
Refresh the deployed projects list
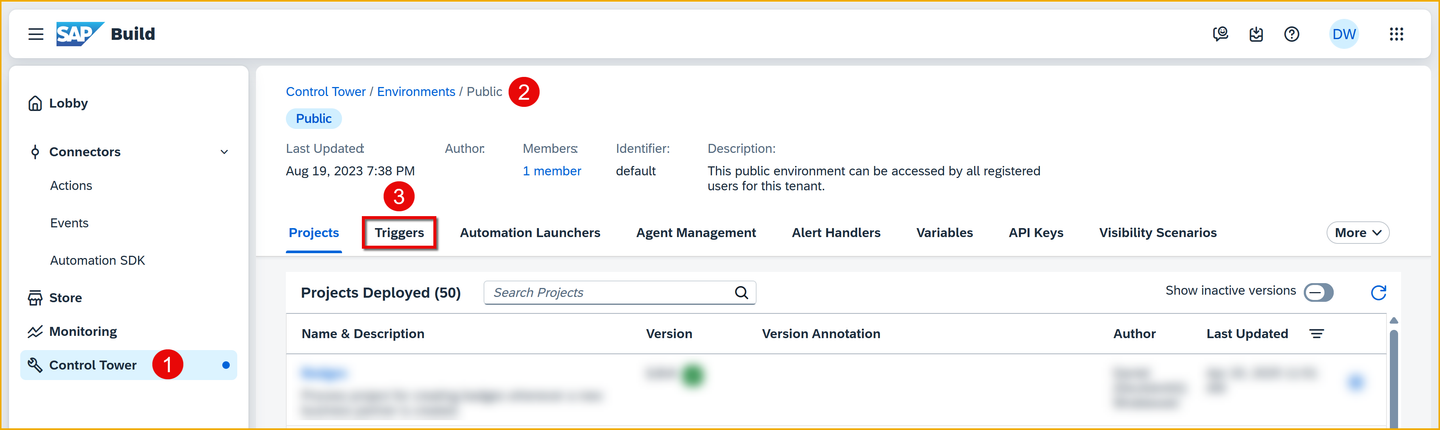click(1378, 292)
